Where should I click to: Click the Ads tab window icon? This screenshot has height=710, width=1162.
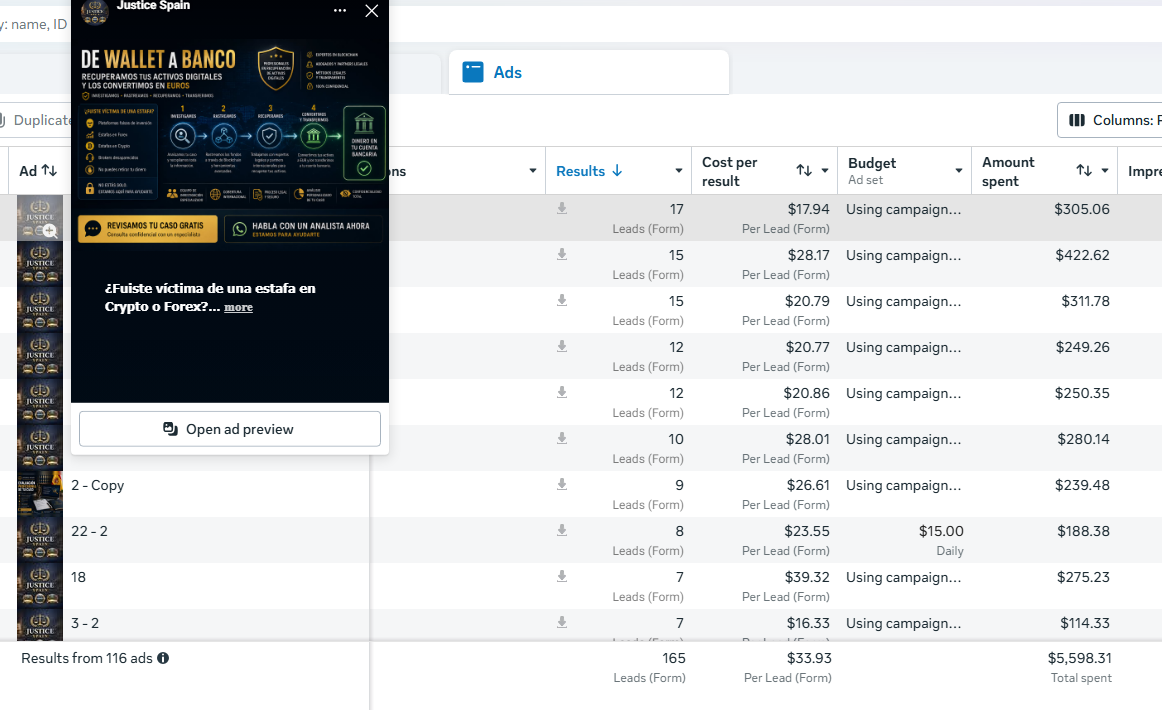tap(473, 72)
